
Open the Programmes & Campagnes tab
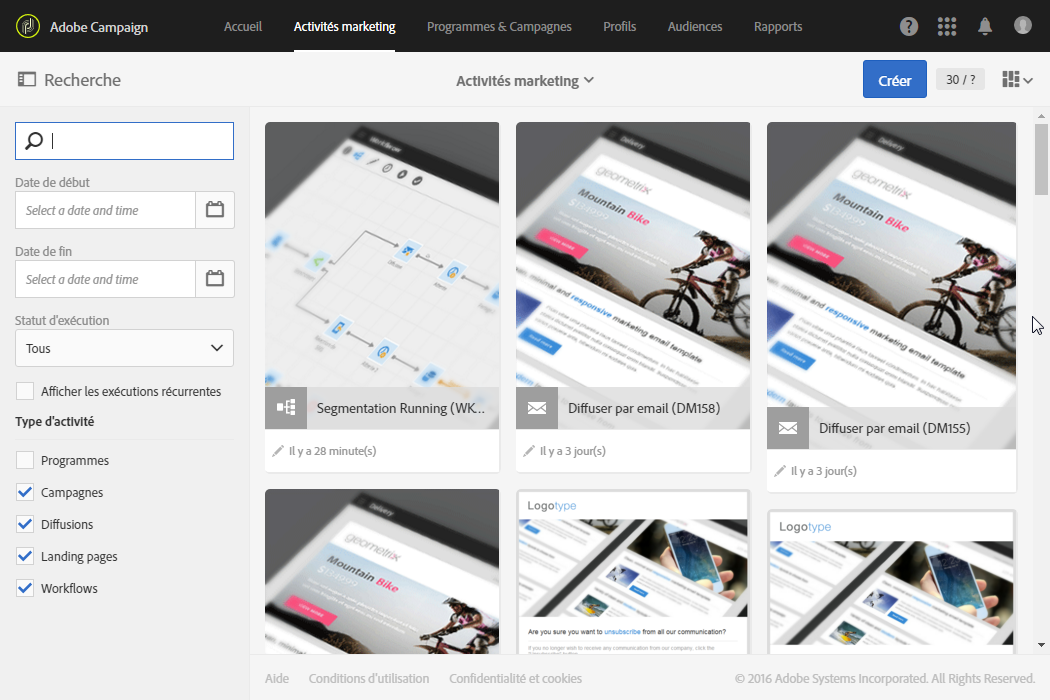click(x=499, y=27)
